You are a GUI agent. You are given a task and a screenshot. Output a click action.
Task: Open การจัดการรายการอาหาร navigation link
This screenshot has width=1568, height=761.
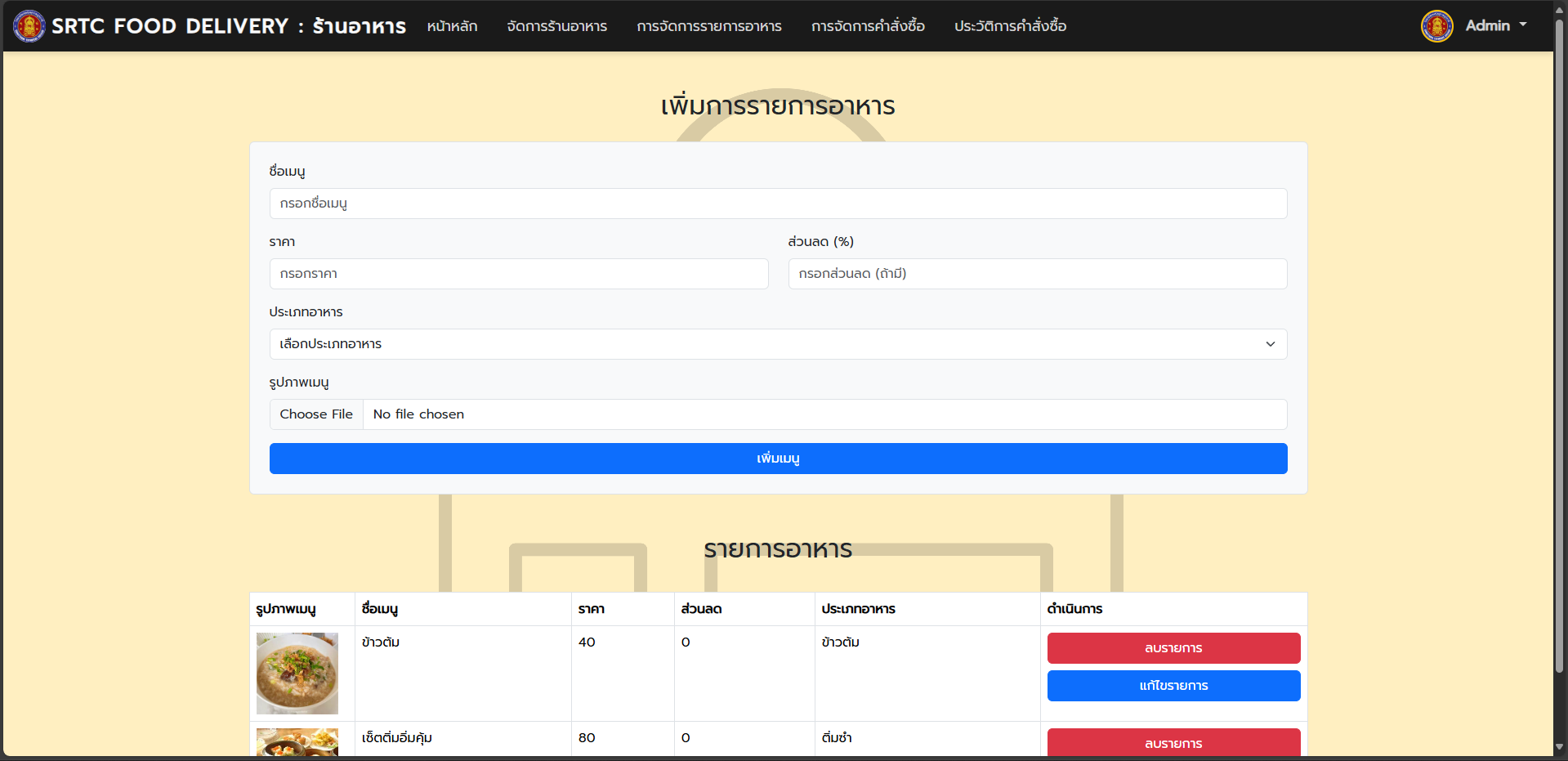(x=708, y=26)
